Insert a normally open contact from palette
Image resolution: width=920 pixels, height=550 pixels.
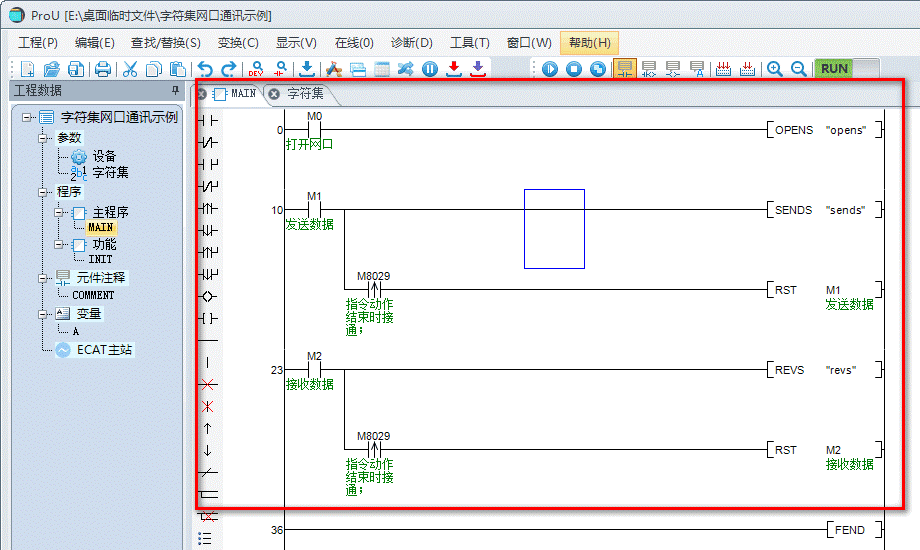coord(208,120)
